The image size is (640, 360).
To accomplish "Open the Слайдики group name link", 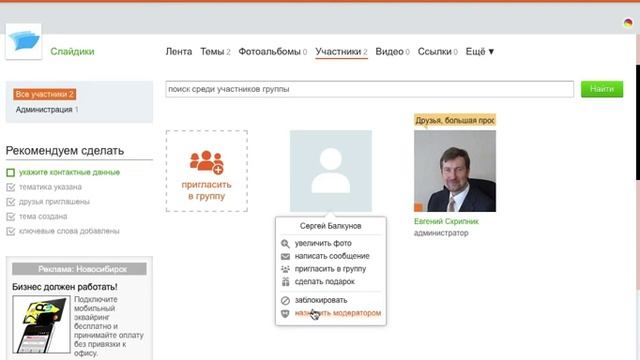I will pos(72,51).
